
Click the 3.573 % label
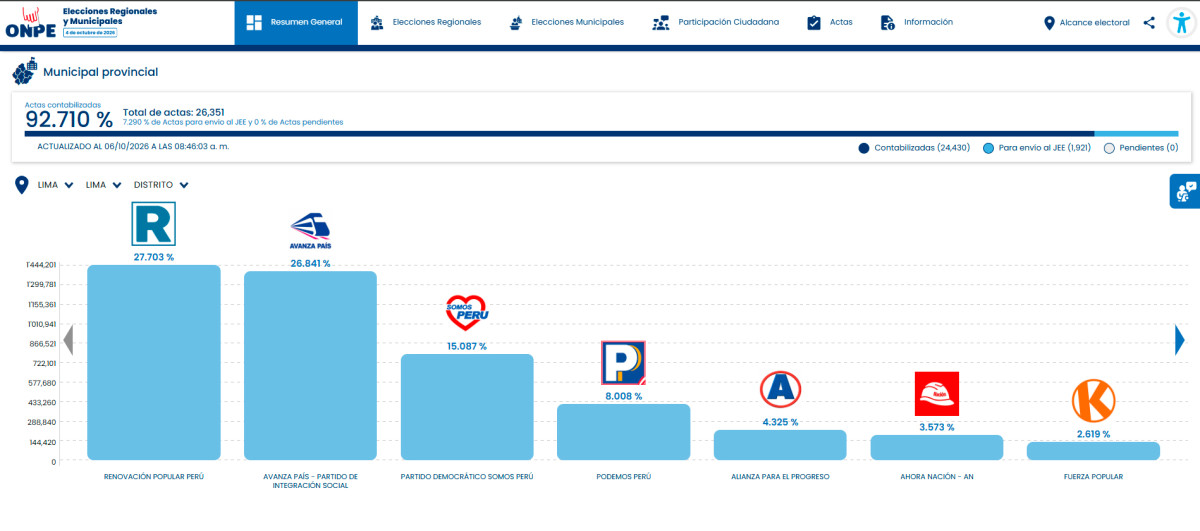click(937, 427)
